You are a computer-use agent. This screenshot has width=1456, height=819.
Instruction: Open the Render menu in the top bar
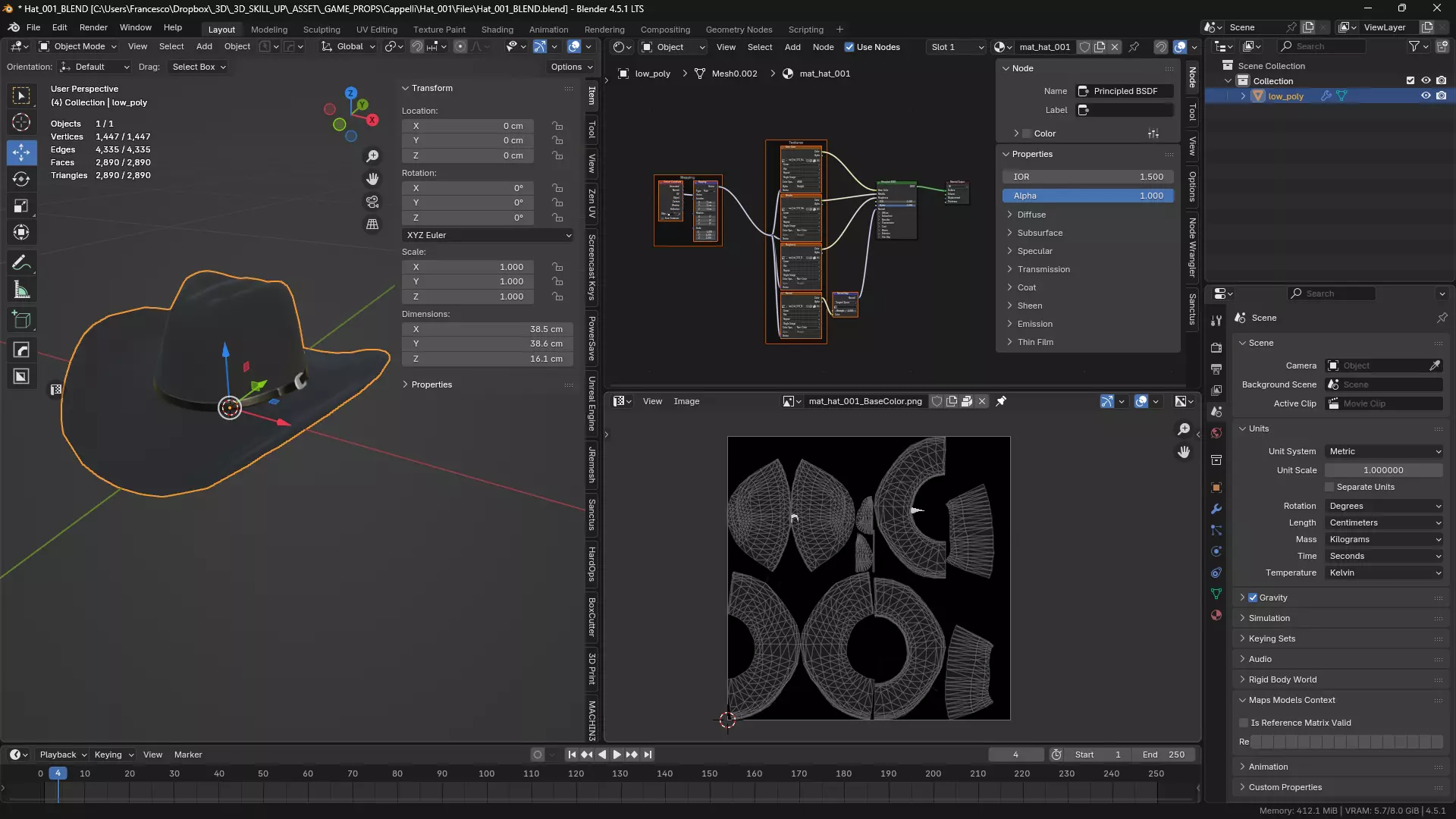pos(93,27)
